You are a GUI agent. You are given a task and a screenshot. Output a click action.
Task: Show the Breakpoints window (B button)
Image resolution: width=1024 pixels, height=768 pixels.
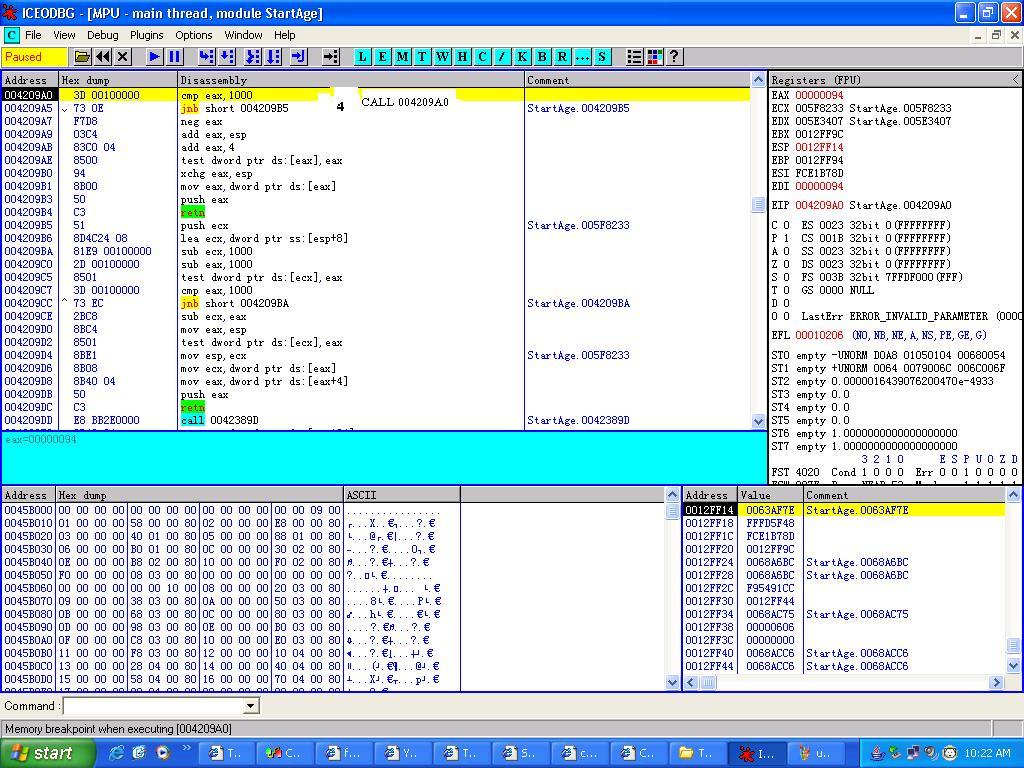[542, 57]
